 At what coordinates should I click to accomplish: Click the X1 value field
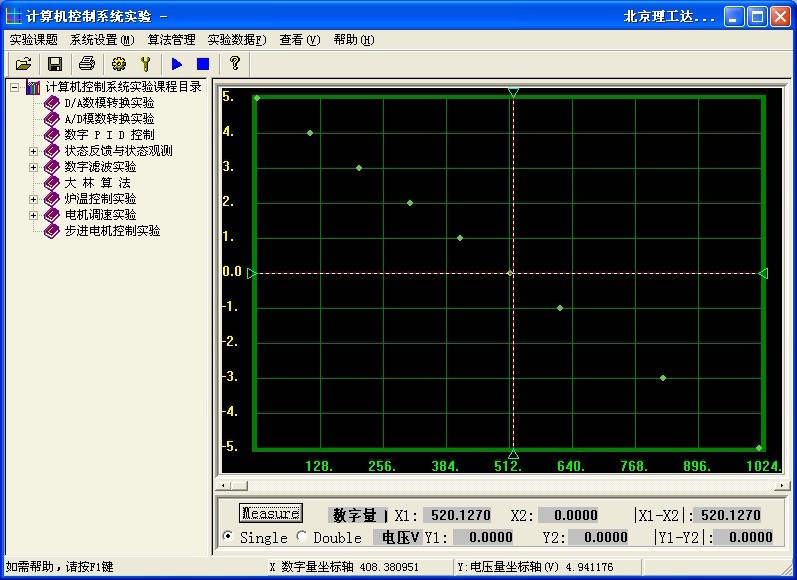[x=457, y=516]
